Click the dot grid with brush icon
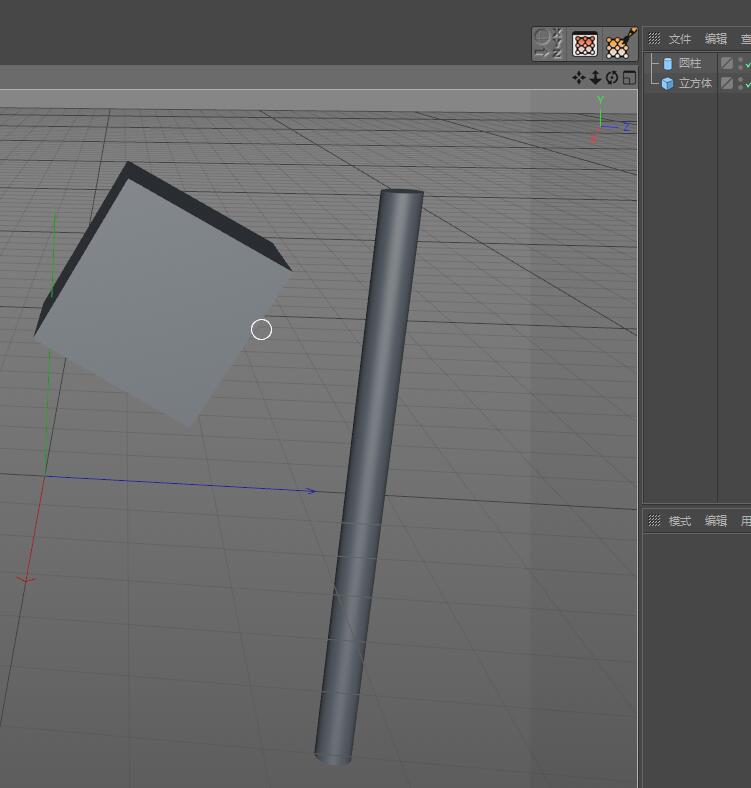The image size is (751, 788). click(x=621, y=44)
